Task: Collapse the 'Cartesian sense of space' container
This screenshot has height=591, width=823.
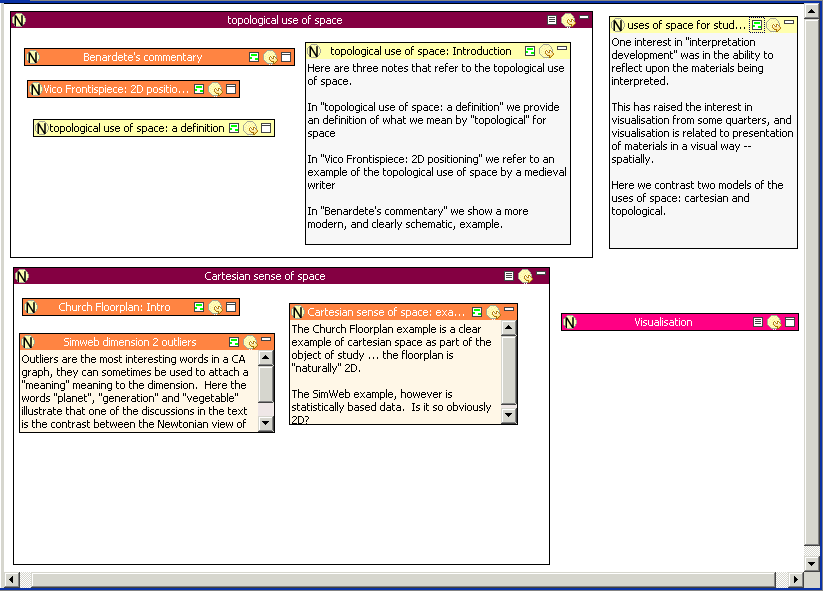Action: (x=541, y=273)
